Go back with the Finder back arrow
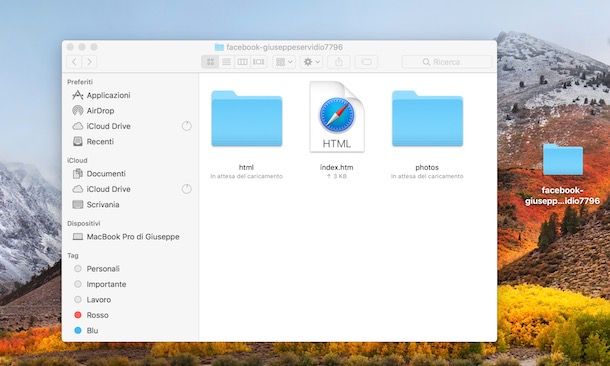This screenshot has width=610, height=366. (x=75, y=62)
